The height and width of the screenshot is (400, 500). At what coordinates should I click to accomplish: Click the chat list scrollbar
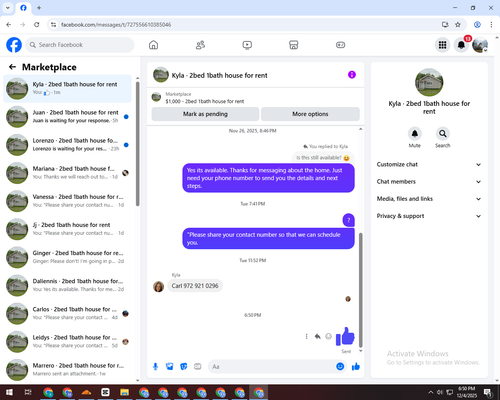(x=138, y=143)
